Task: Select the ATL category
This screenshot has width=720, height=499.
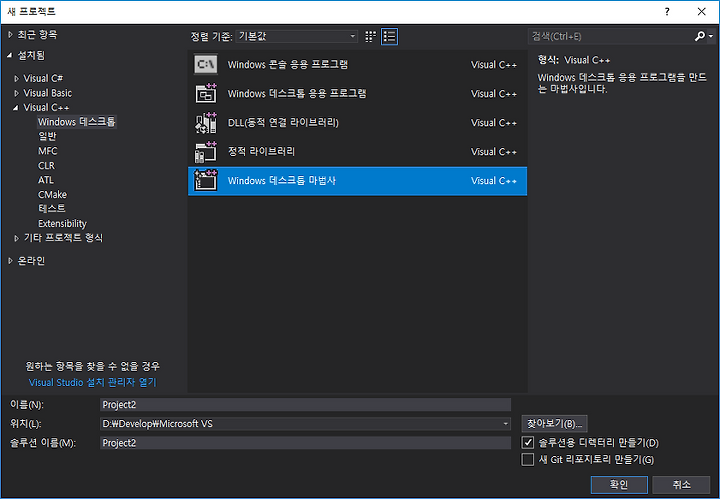Action: tap(46, 180)
